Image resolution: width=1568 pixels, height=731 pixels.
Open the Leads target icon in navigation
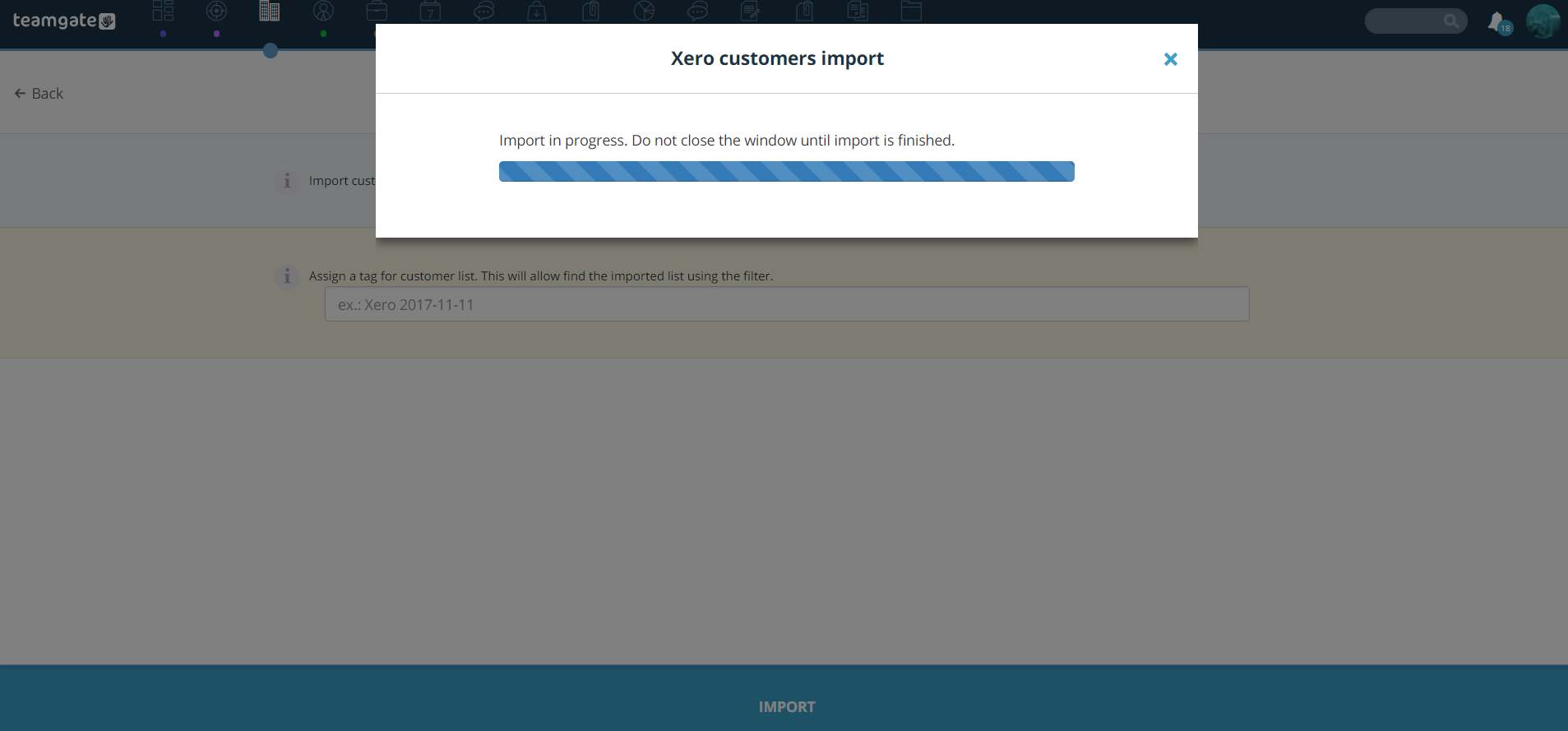pos(216,12)
